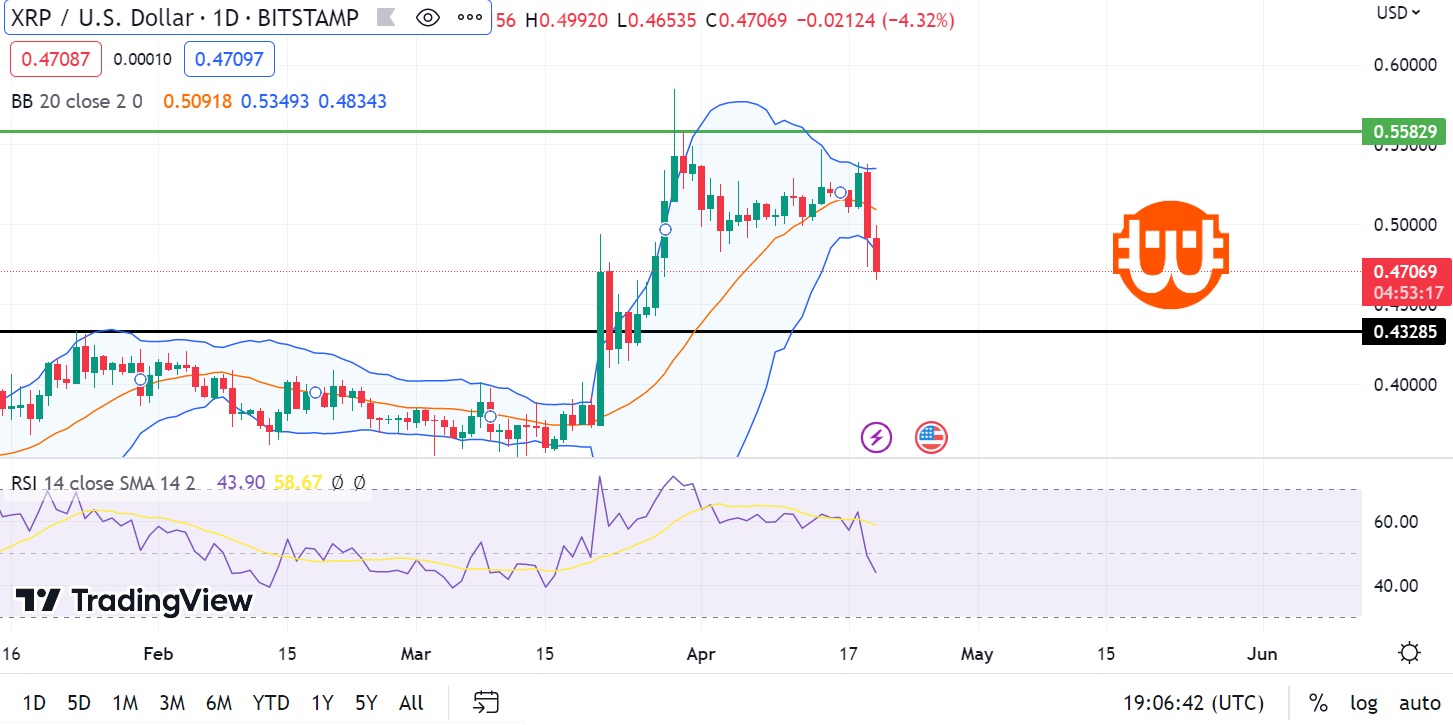This screenshot has height=725, width=1453.
Task: Select the BB 20 close indicator legend
Action: coord(77,101)
